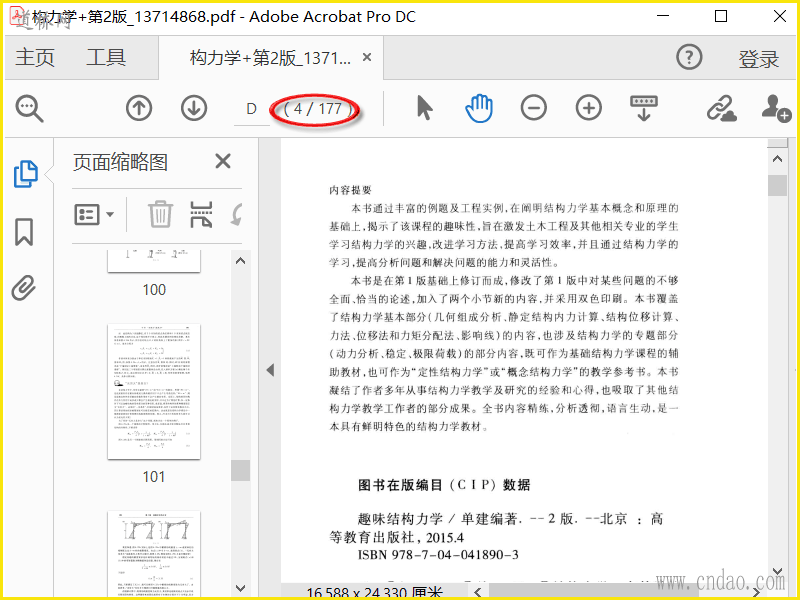Close the 页面缩略图 panel

[223, 162]
